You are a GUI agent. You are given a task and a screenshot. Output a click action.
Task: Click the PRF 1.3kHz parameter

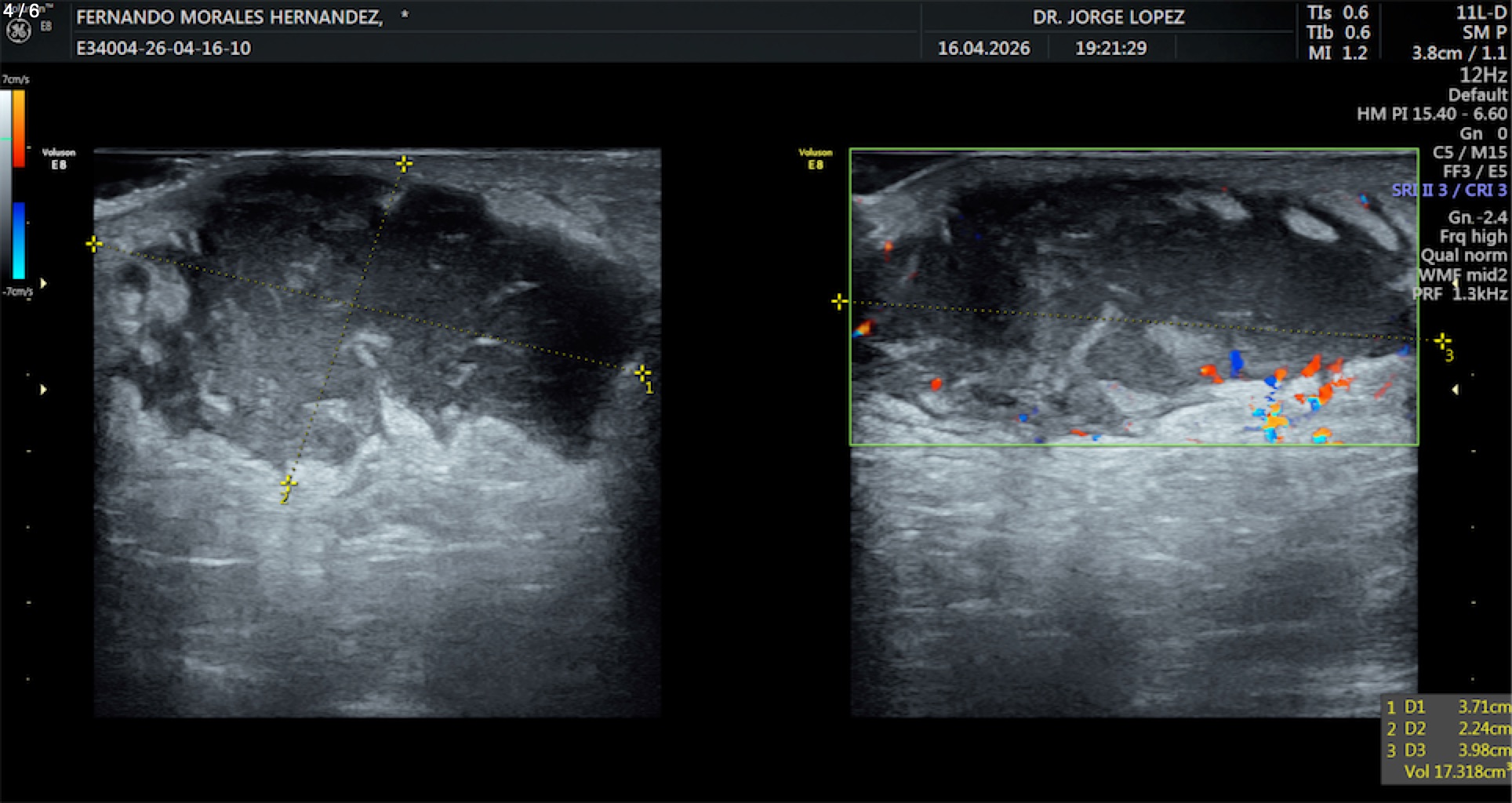pyautogui.click(x=1459, y=294)
